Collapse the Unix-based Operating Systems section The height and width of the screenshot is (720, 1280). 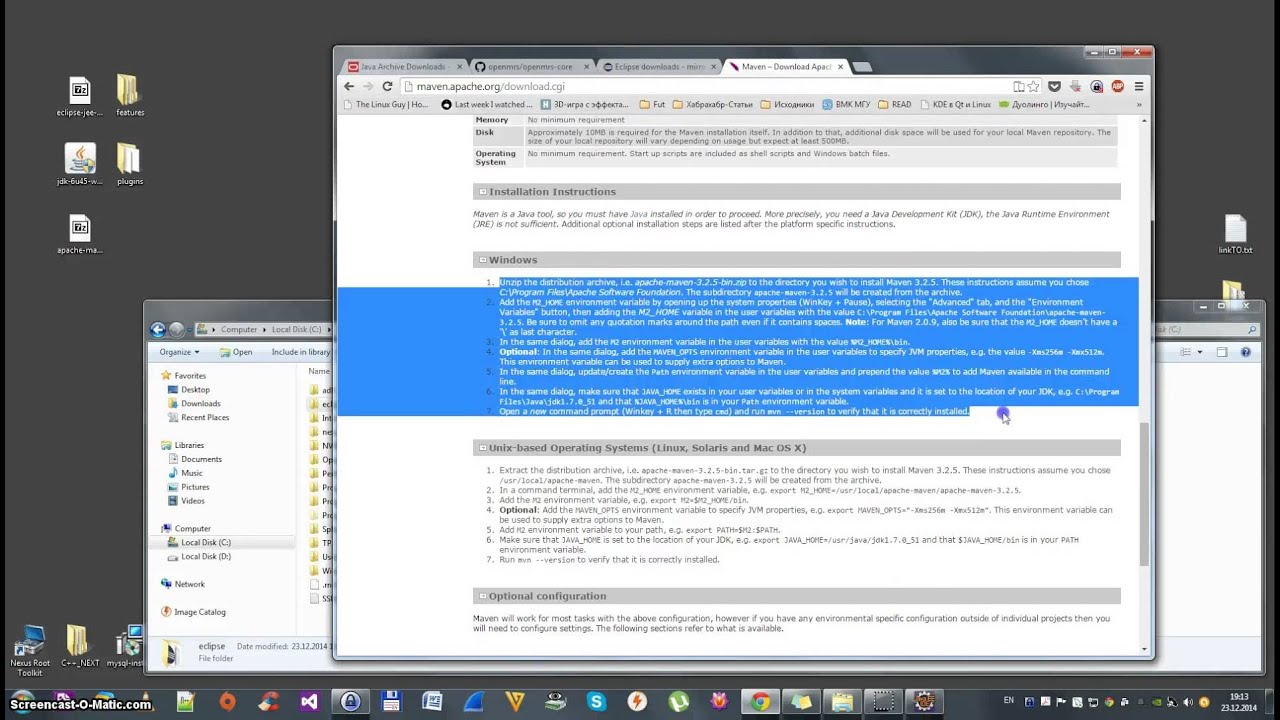(483, 448)
